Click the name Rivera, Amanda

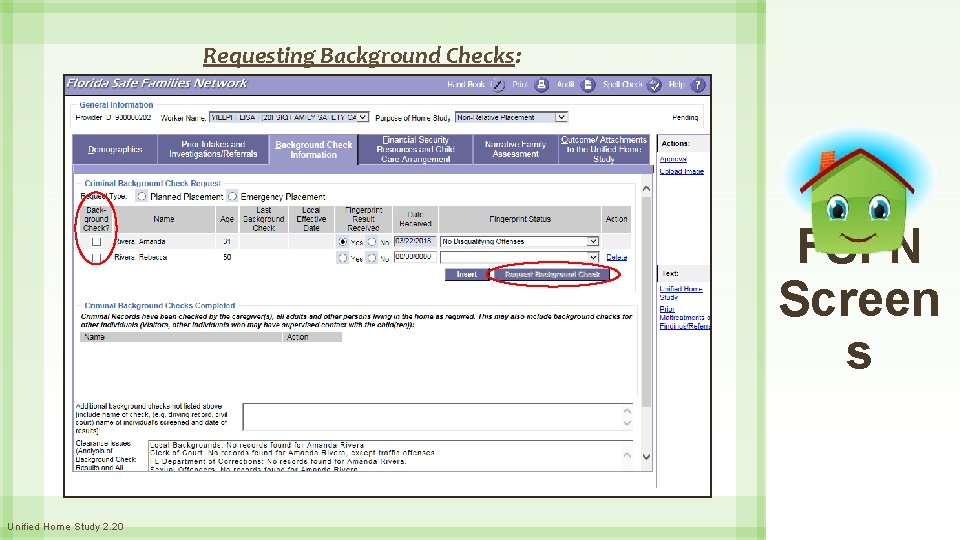pyautogui.click(x=140, y=242)
